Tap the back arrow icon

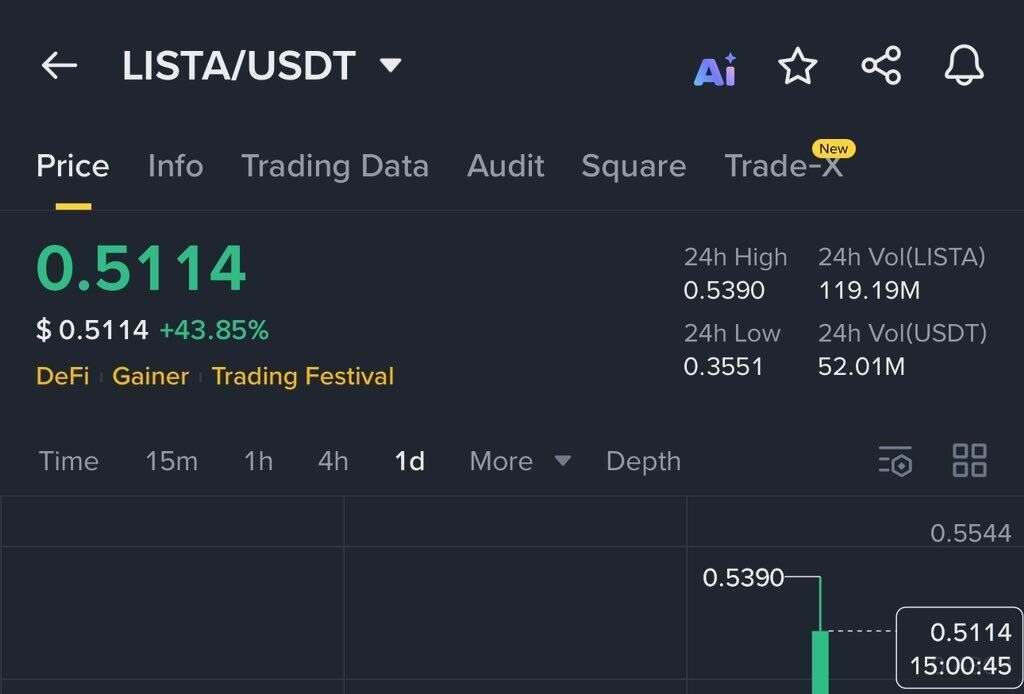[59, 66]
